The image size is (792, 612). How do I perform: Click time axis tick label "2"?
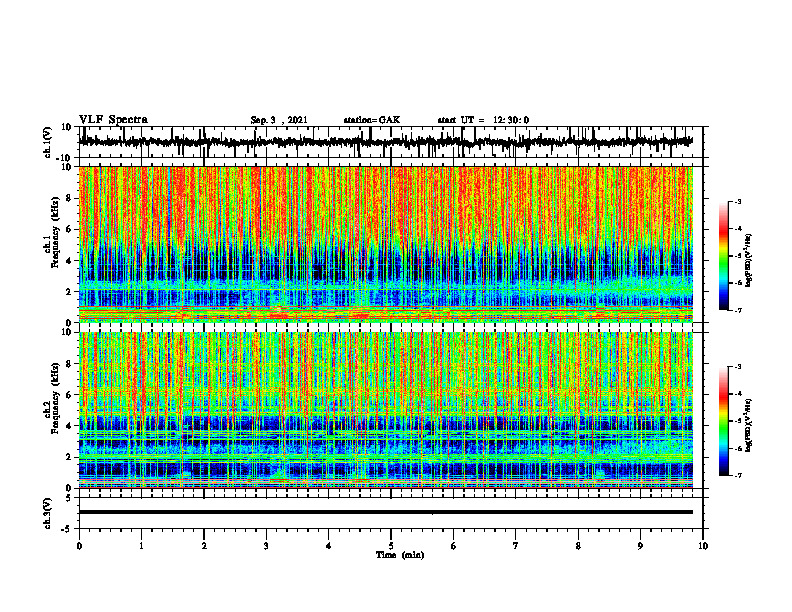coord(204,546)
